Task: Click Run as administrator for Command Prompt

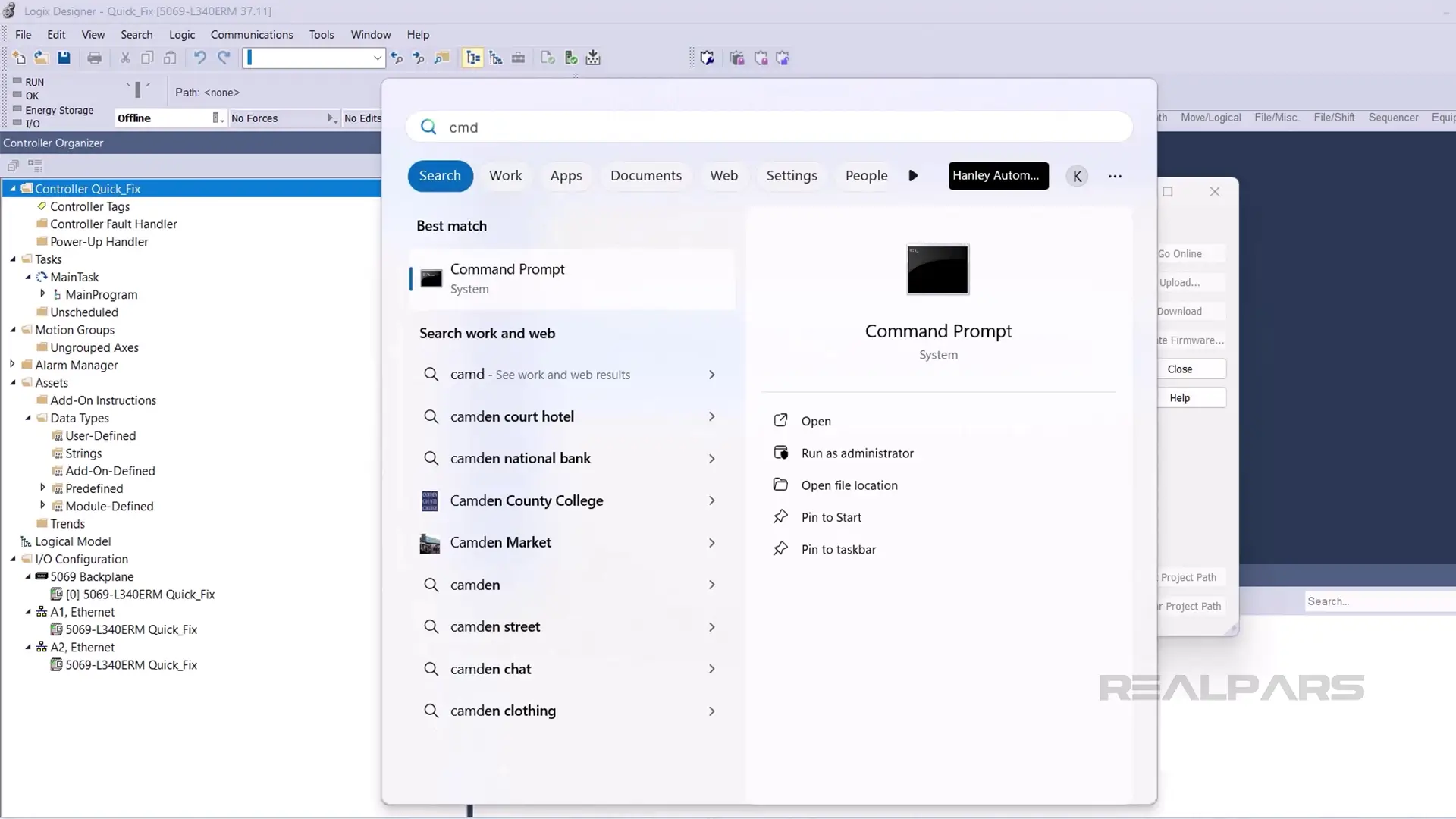Action: tap(857, 453)
